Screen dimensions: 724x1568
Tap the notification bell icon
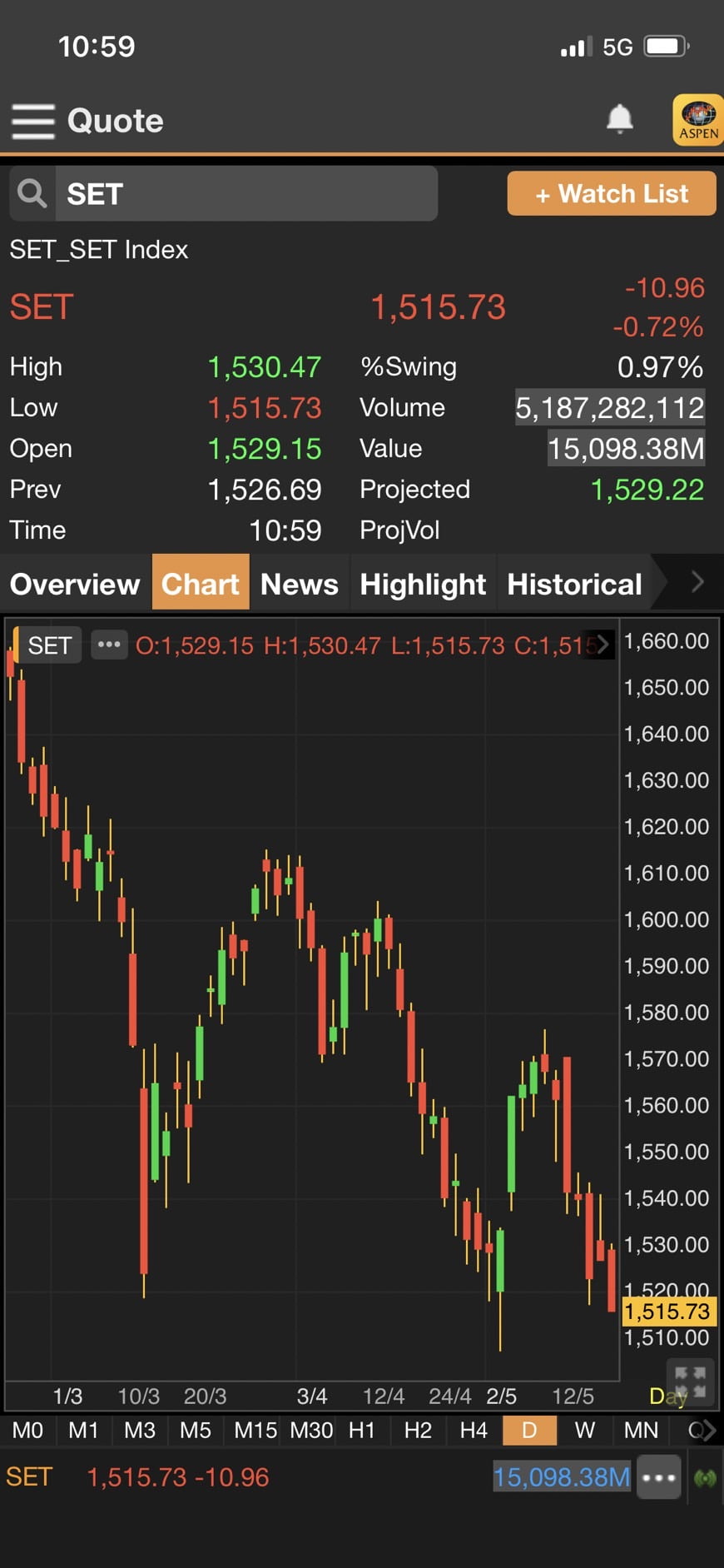(619, 119)
